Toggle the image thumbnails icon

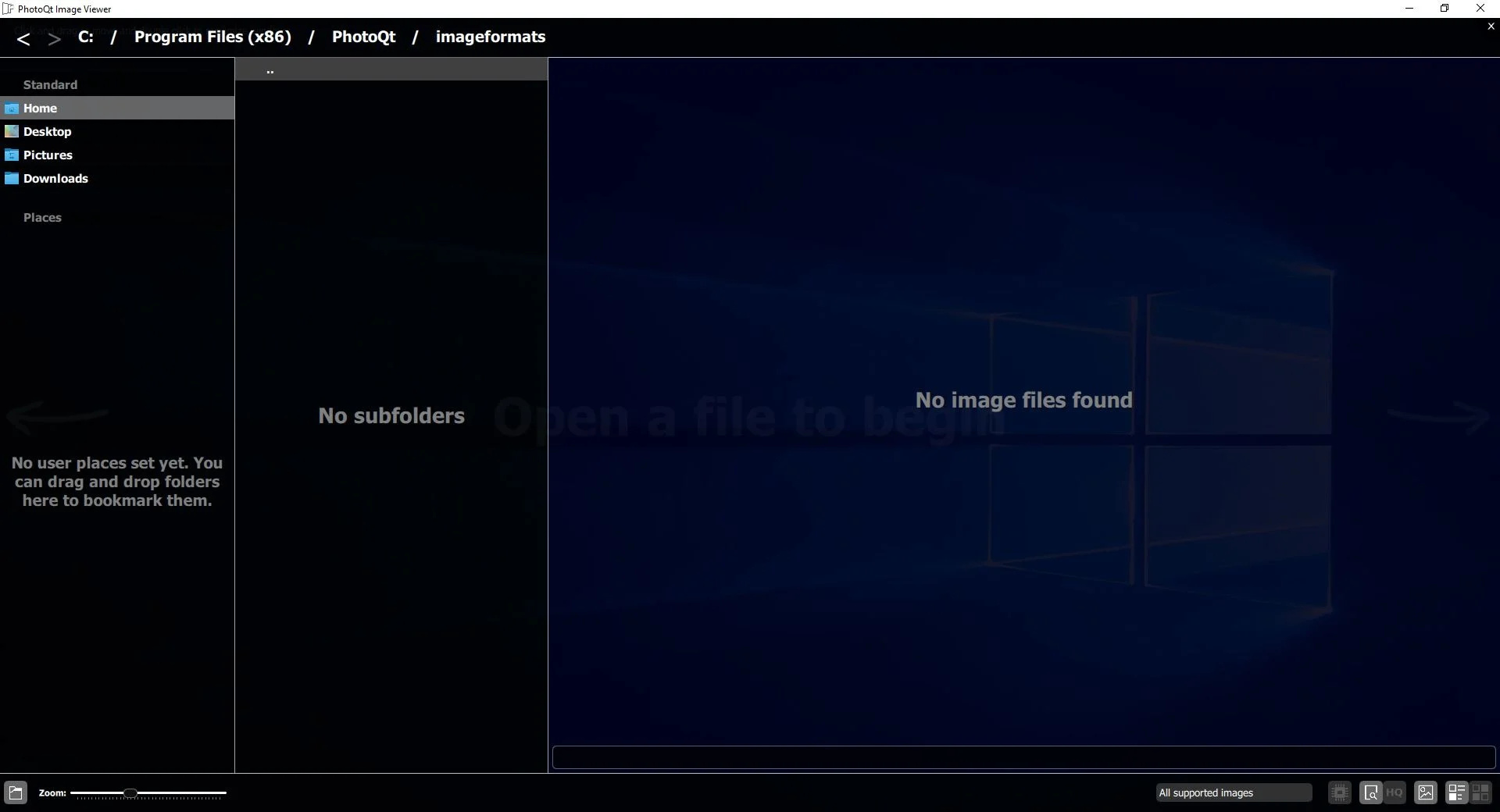[x=1426, y=792]
